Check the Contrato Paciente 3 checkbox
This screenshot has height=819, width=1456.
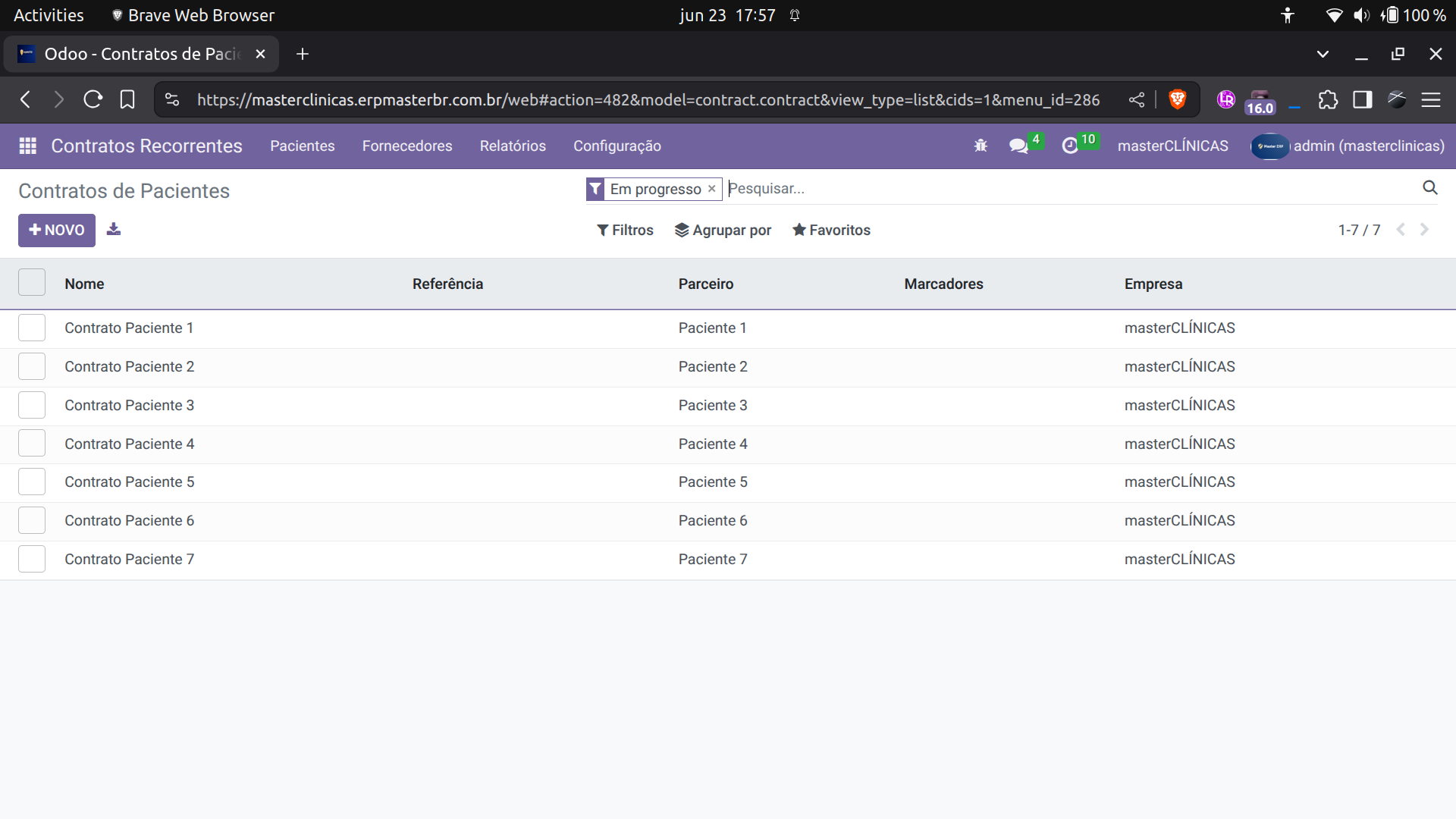(32, 405)
